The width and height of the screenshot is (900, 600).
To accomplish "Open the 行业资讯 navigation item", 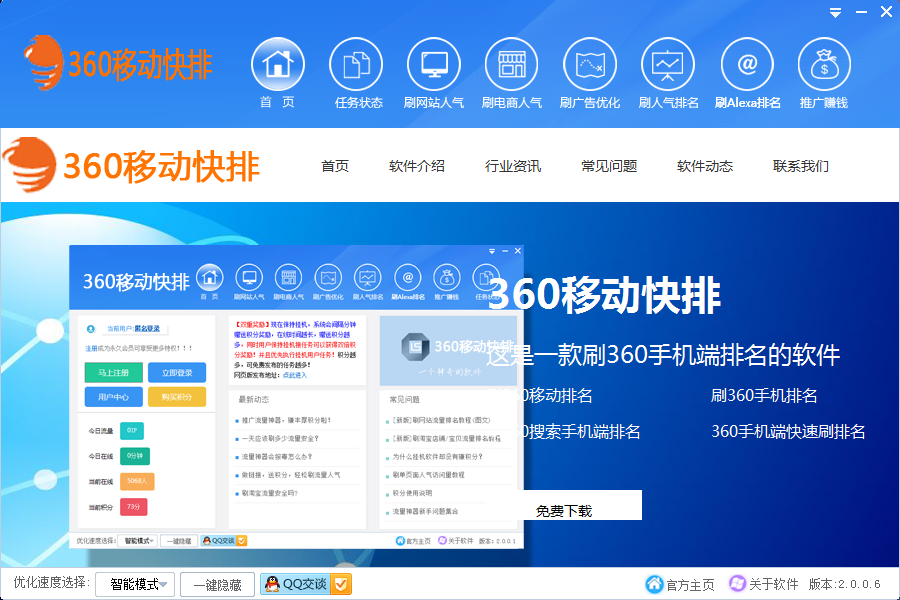I will click(513, 166).
